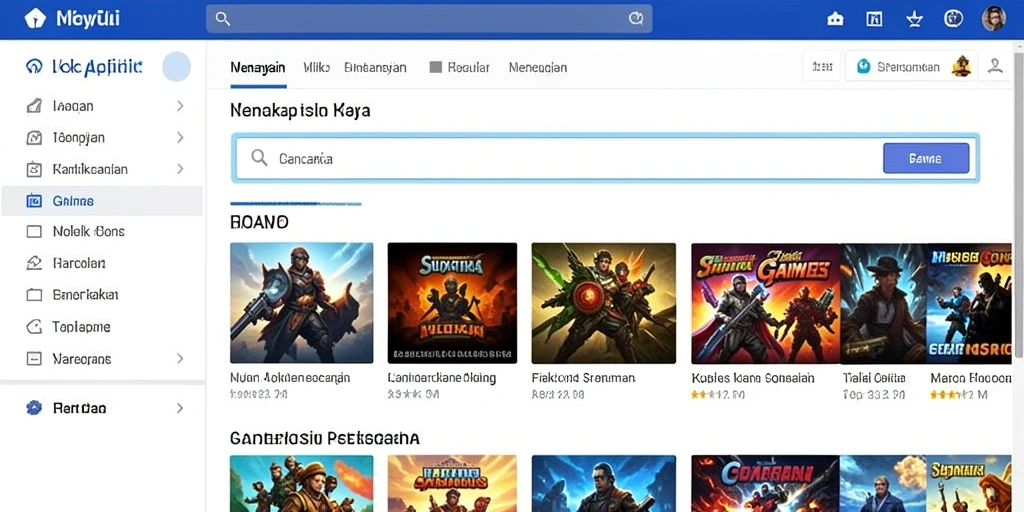1024x512 pixels.
Task: Click the light blue circle beside Volc Apfinic
Action: [x=176, y=67]
